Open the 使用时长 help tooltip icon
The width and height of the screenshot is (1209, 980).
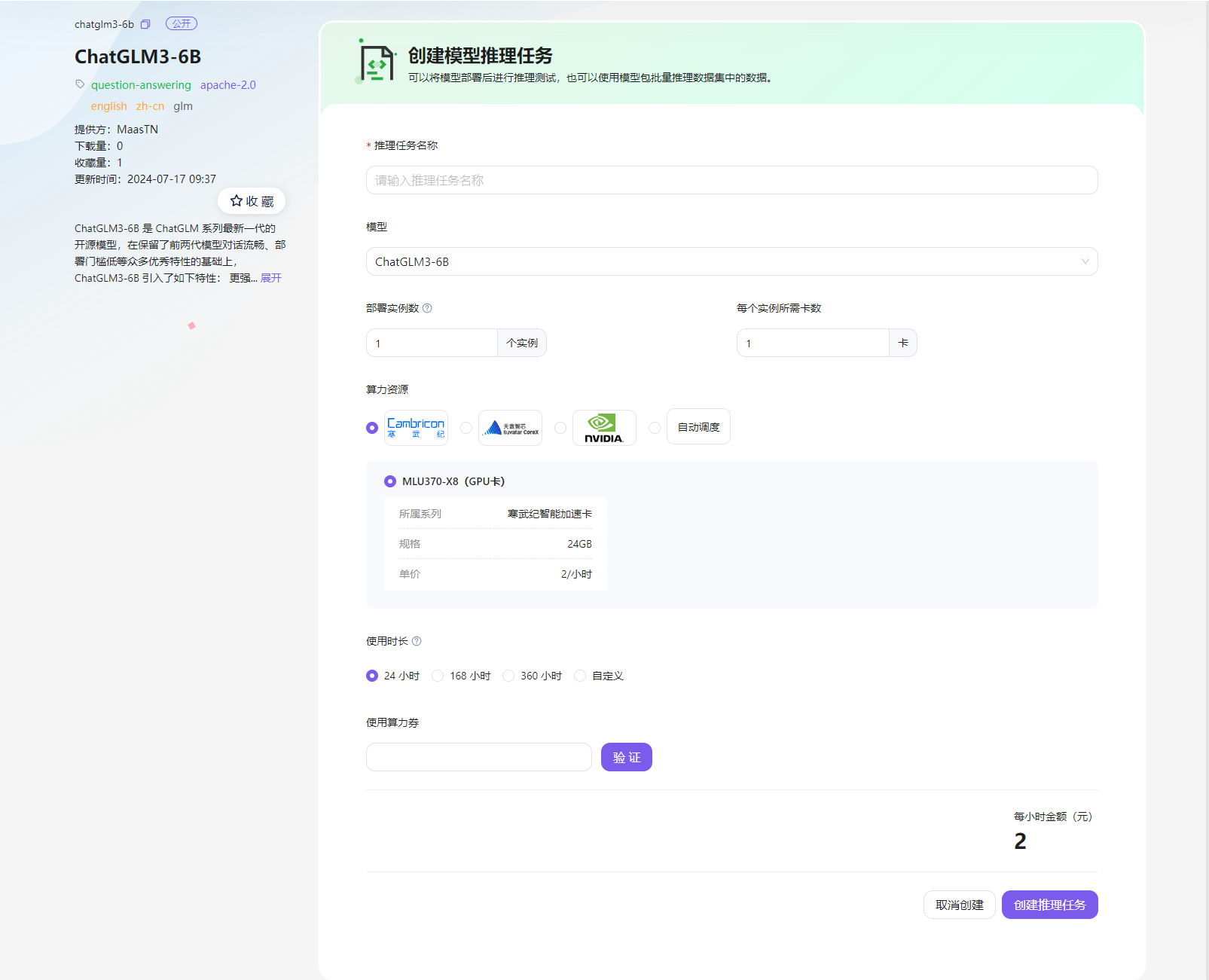(x=417, y=641)
